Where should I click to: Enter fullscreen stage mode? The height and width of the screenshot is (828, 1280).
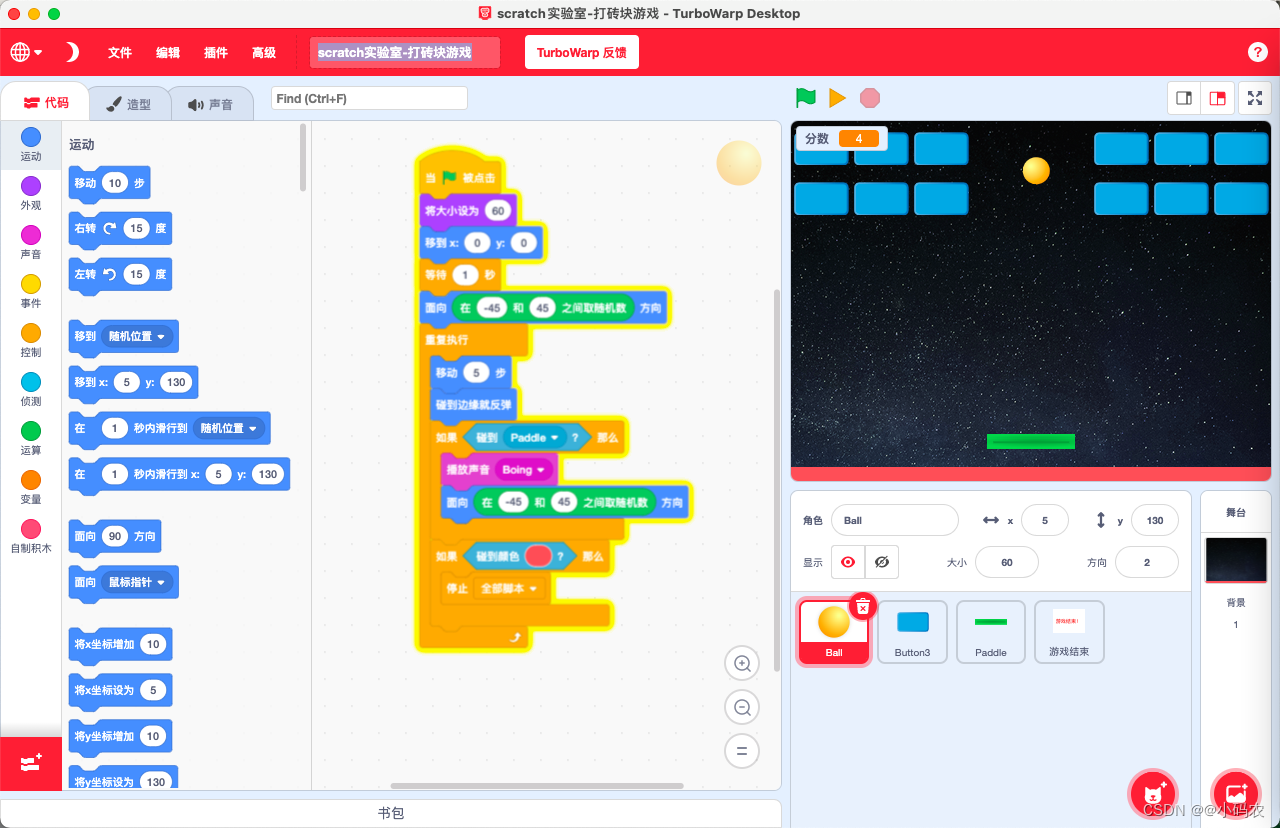click(x=1255, y=98)
